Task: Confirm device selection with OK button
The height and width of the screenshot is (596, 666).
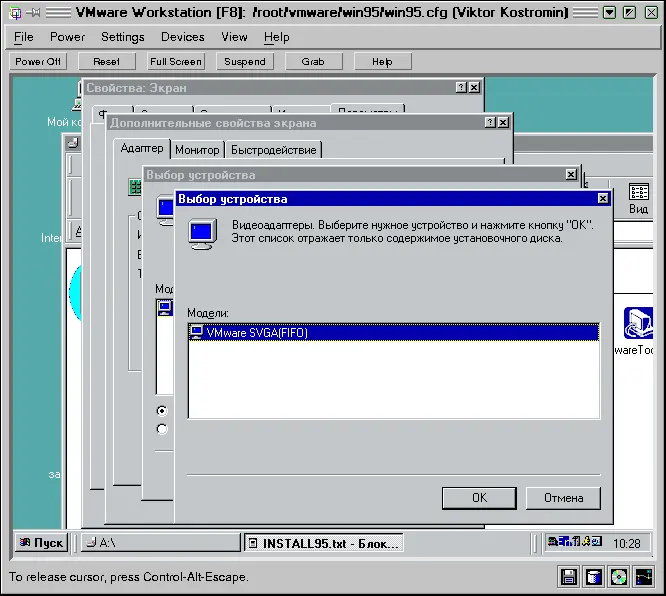Action: (x=479, y=498)
